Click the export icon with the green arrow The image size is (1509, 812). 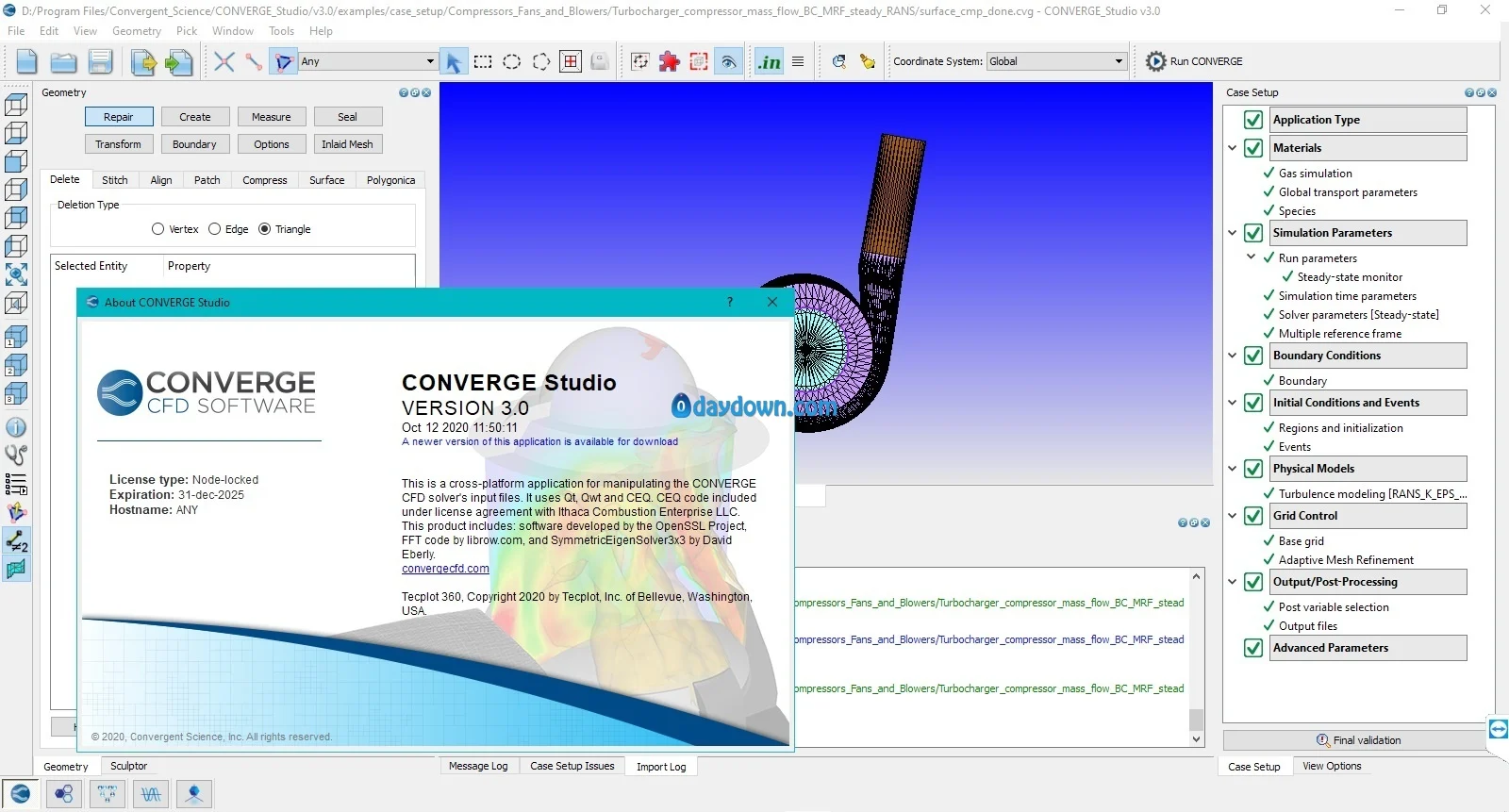pyautogui.click(x=178, y=62)
